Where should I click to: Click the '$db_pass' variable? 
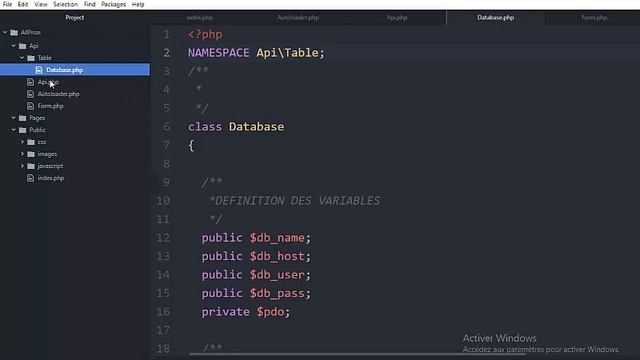click(x=277, y=293)
